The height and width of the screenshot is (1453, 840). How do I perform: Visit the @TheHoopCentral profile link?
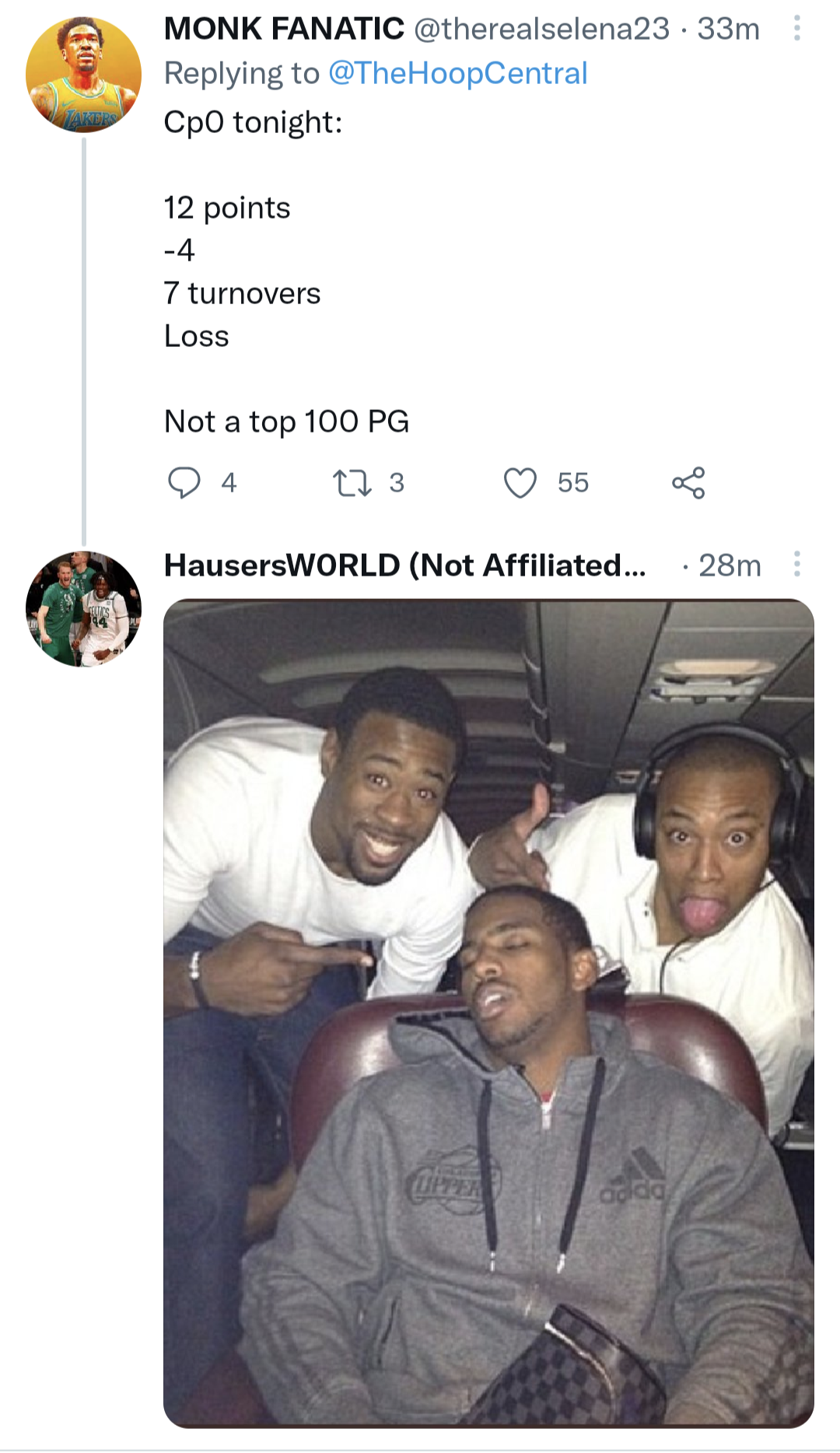(x=457, y=73)
